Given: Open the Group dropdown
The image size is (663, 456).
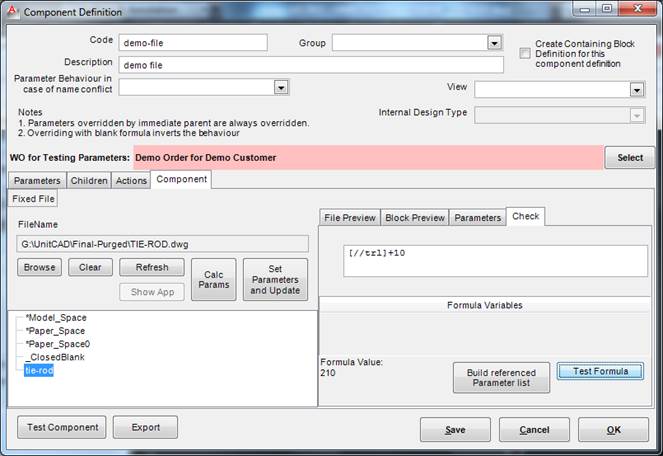Looking at the screenshot, I should tap(494, 43).
